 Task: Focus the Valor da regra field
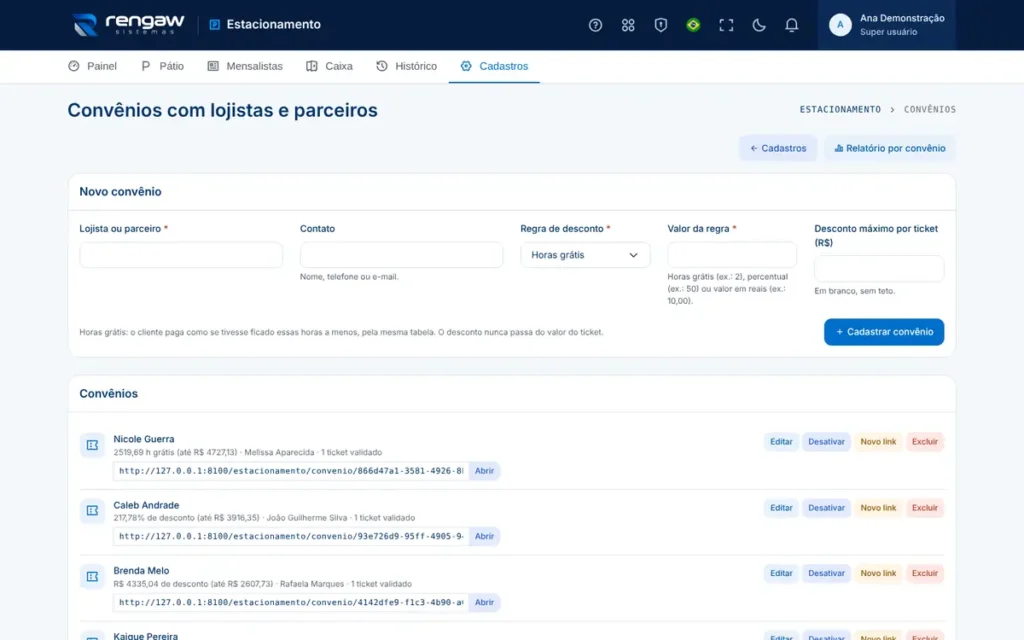[x=731, y=255]
